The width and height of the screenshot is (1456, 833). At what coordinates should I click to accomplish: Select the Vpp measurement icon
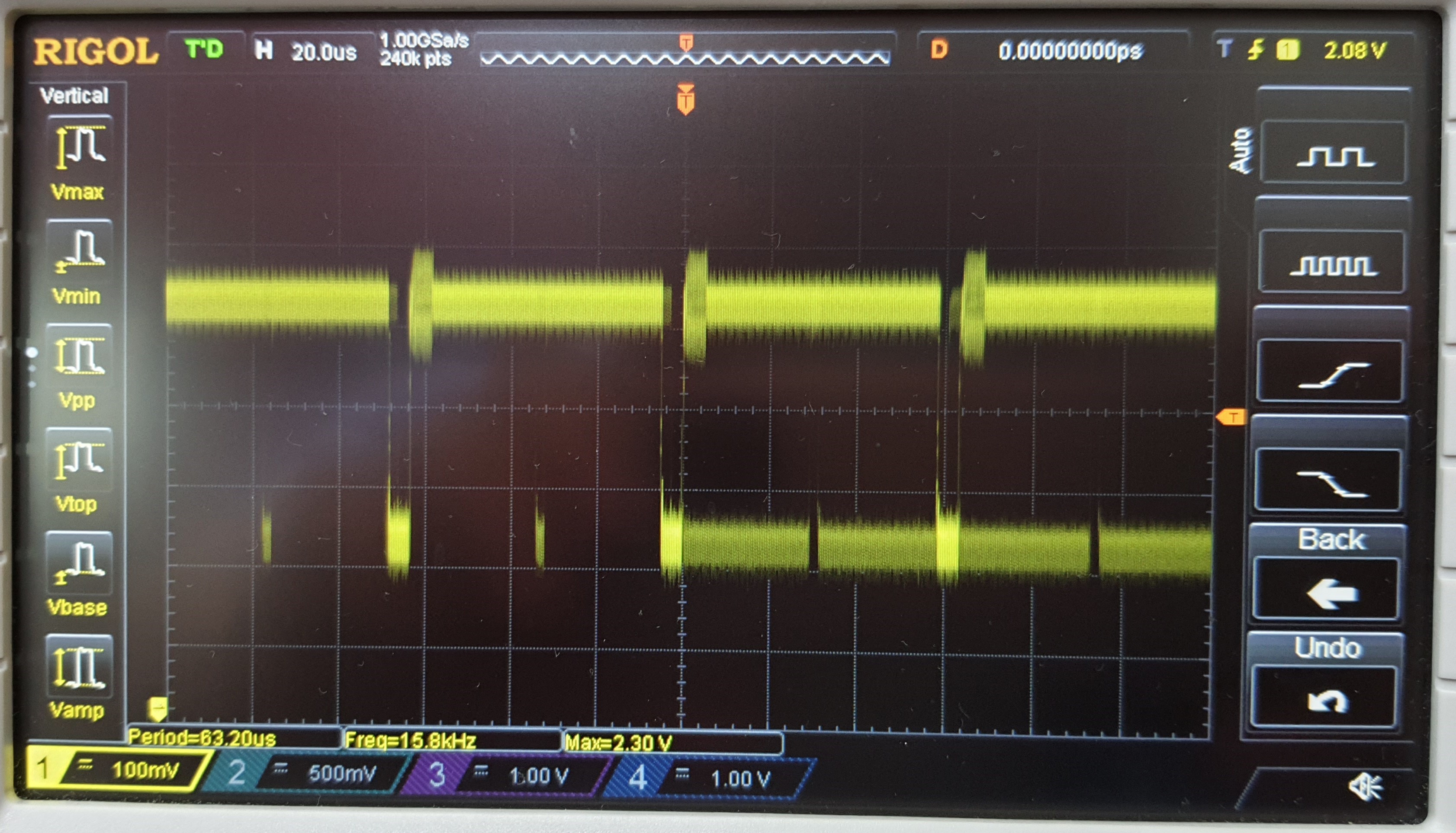(x=79, y=356)
